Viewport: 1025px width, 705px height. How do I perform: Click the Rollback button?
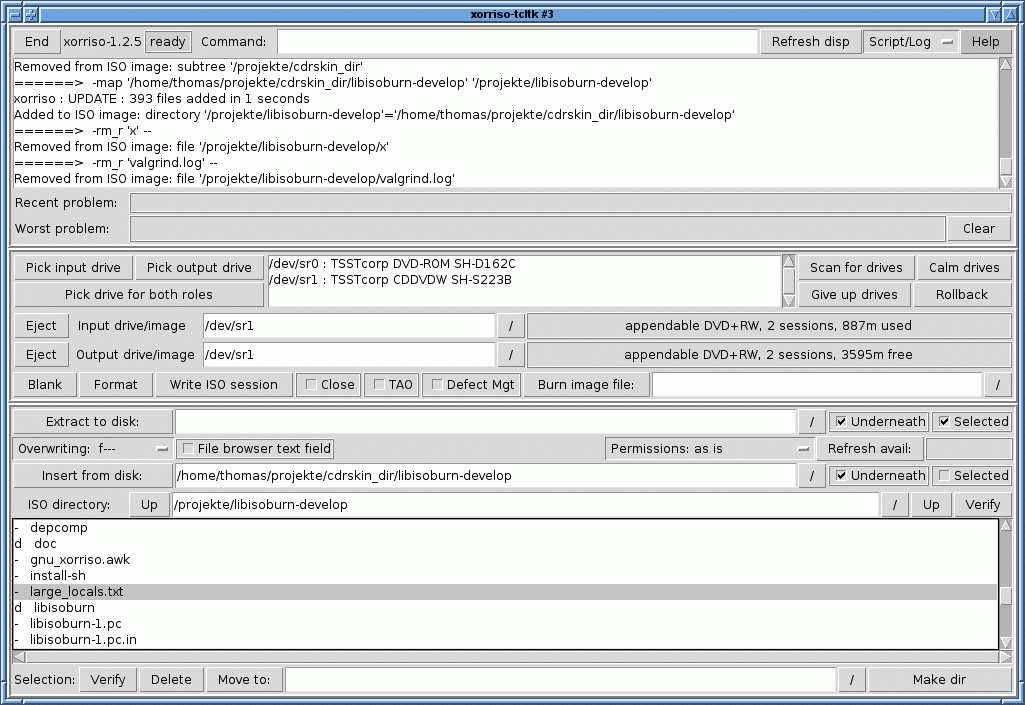click(x=962, y=295)
